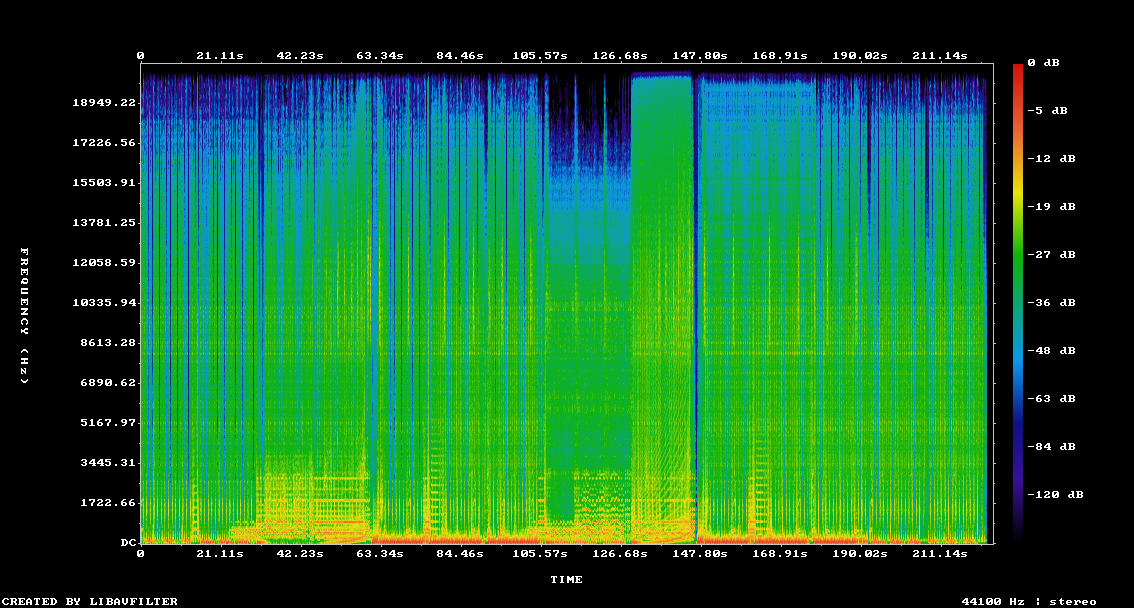1134x608 pixels.
Task: Click the 63.34s marker on top time axis
Action: point(379,56)
